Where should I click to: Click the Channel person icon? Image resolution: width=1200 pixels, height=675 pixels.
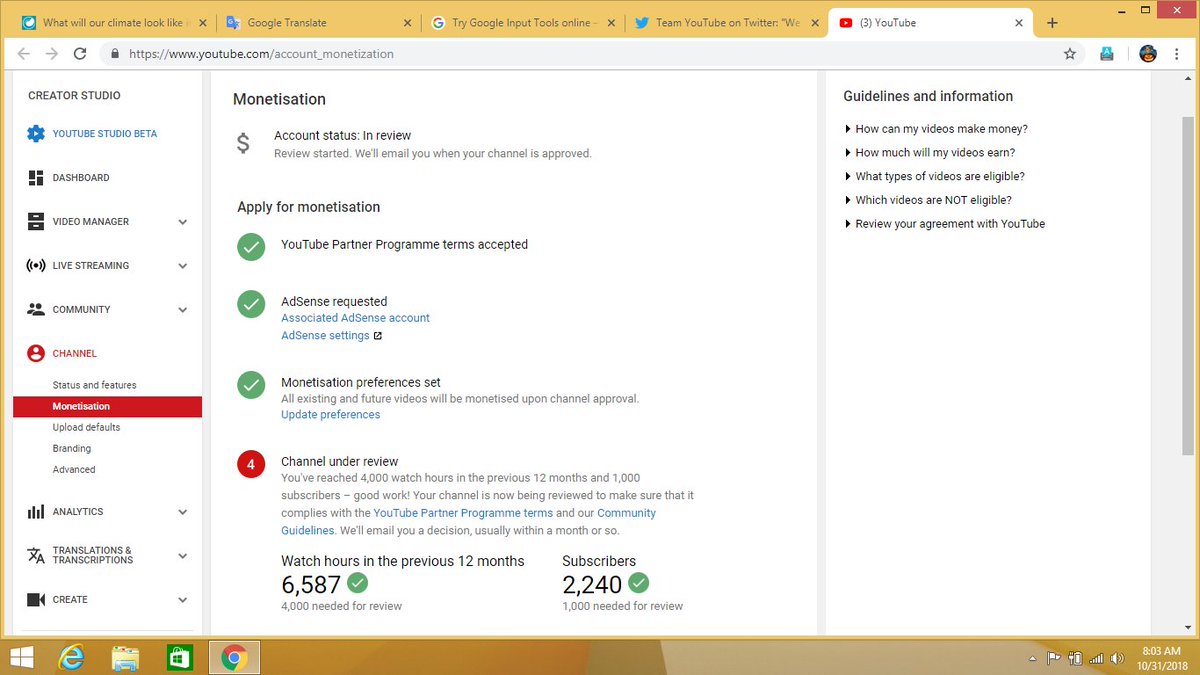(36, 354)
